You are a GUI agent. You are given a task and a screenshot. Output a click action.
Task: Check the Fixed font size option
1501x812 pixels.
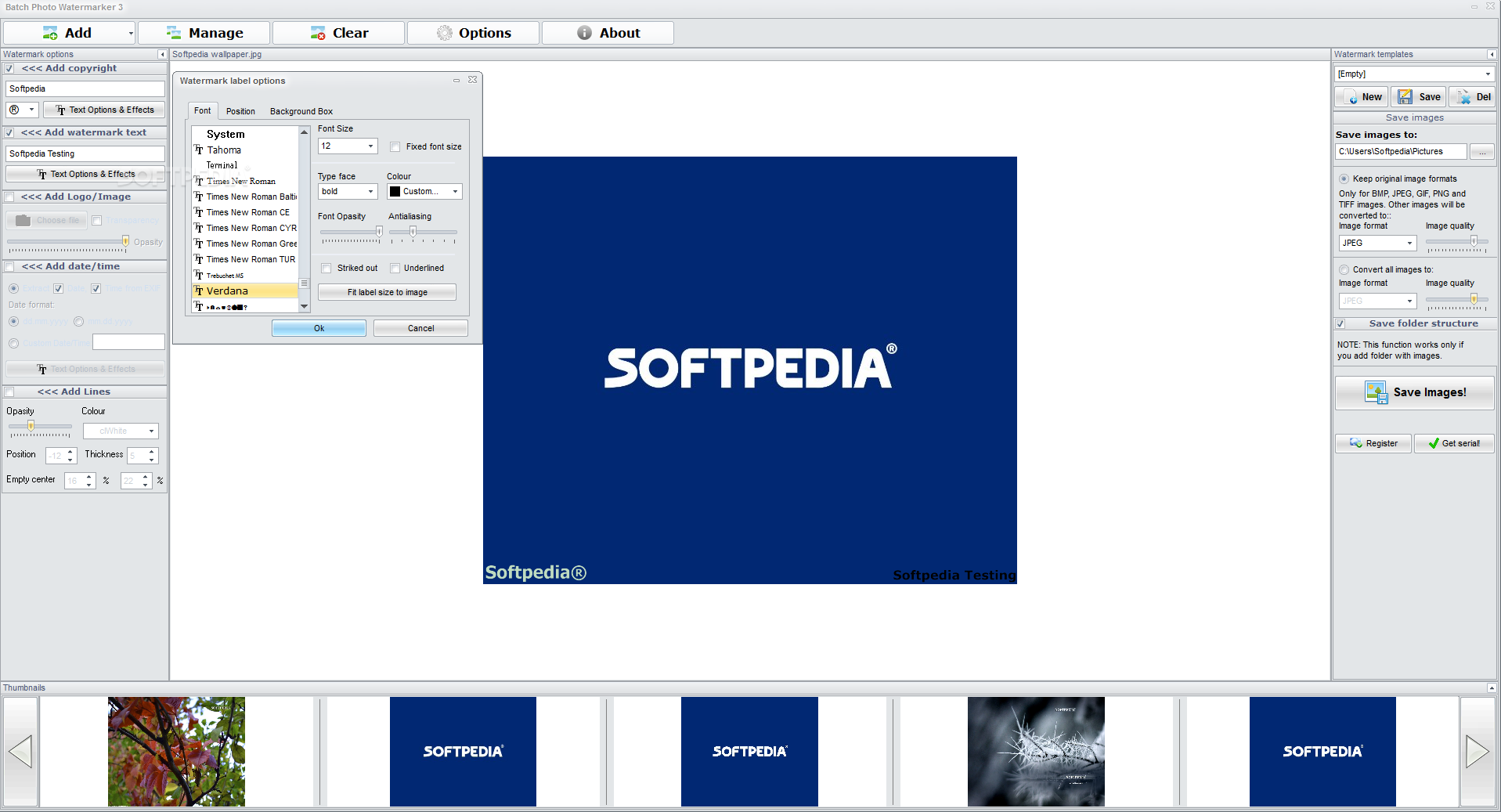pyautogui.click(x=395, y=147)
